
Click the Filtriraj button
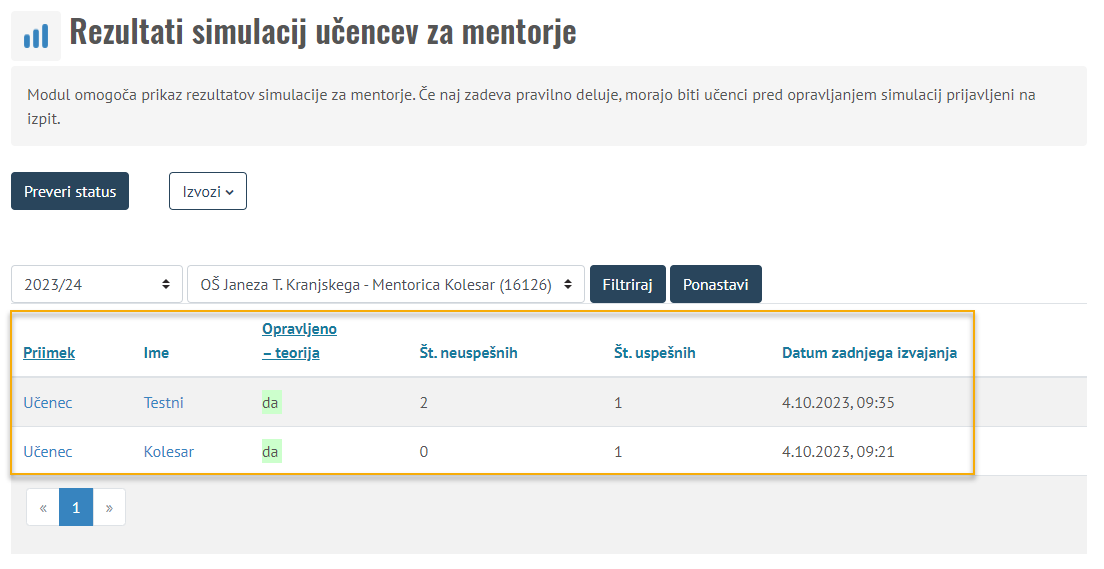point(627,284)
